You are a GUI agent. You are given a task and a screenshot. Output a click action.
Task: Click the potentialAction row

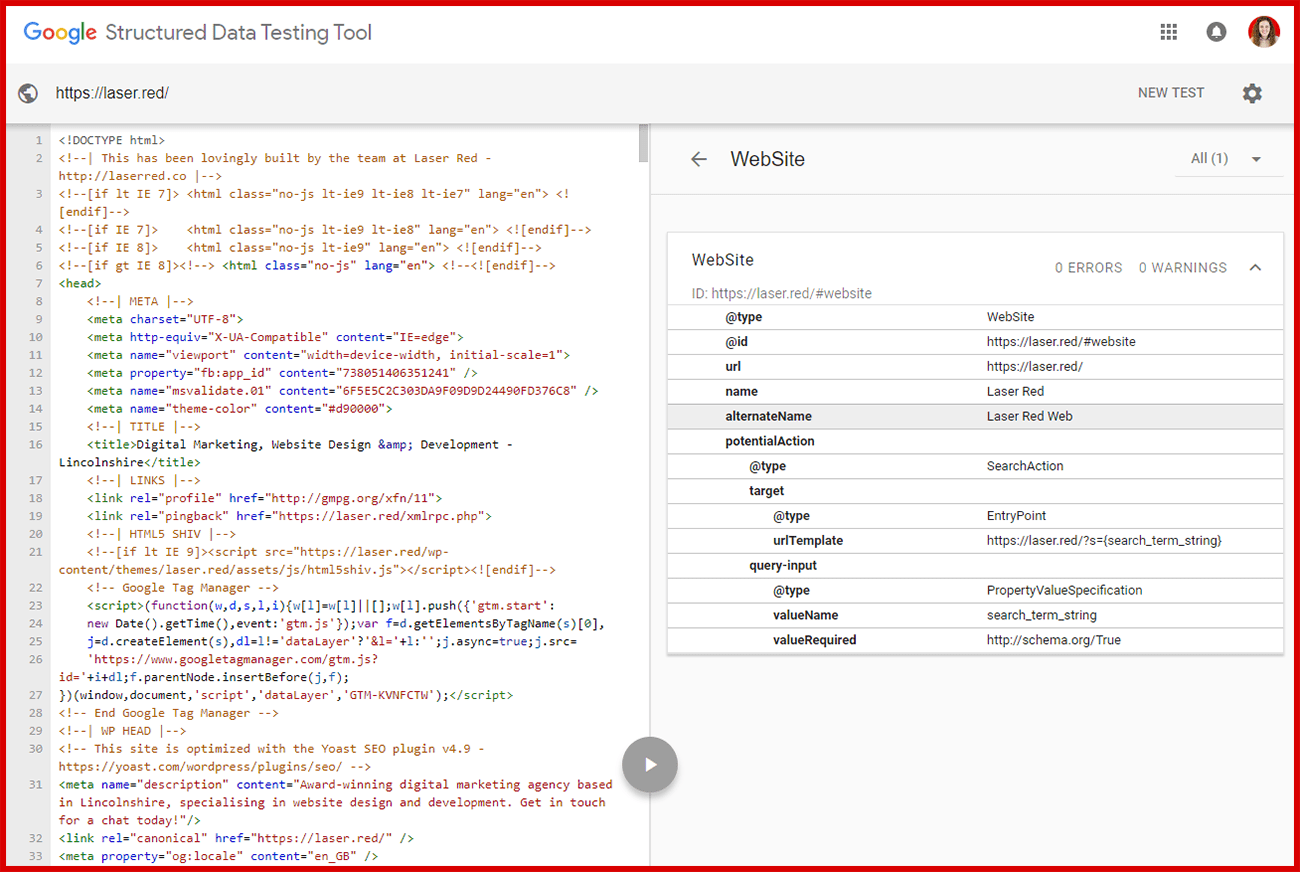coord(975,441)
